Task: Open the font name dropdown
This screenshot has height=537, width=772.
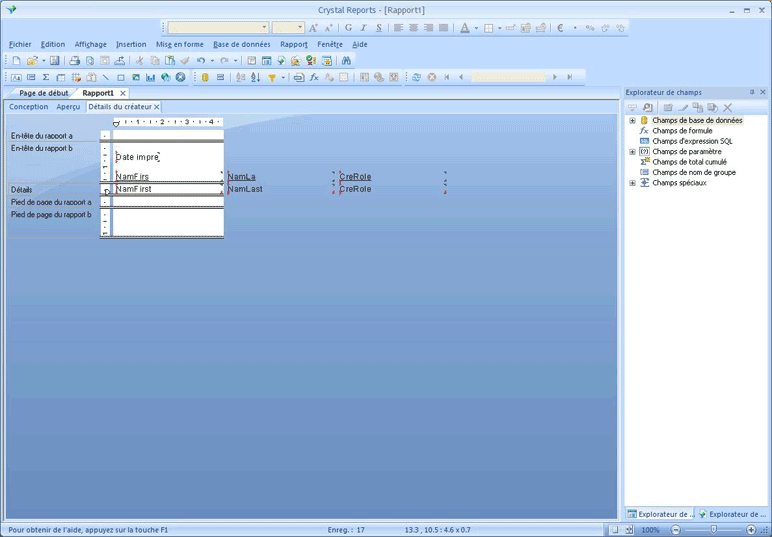Action: [264, 28]
